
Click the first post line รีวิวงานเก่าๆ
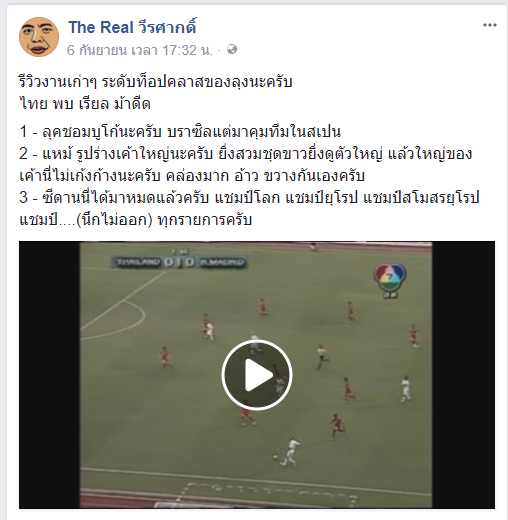click(156, 82)
